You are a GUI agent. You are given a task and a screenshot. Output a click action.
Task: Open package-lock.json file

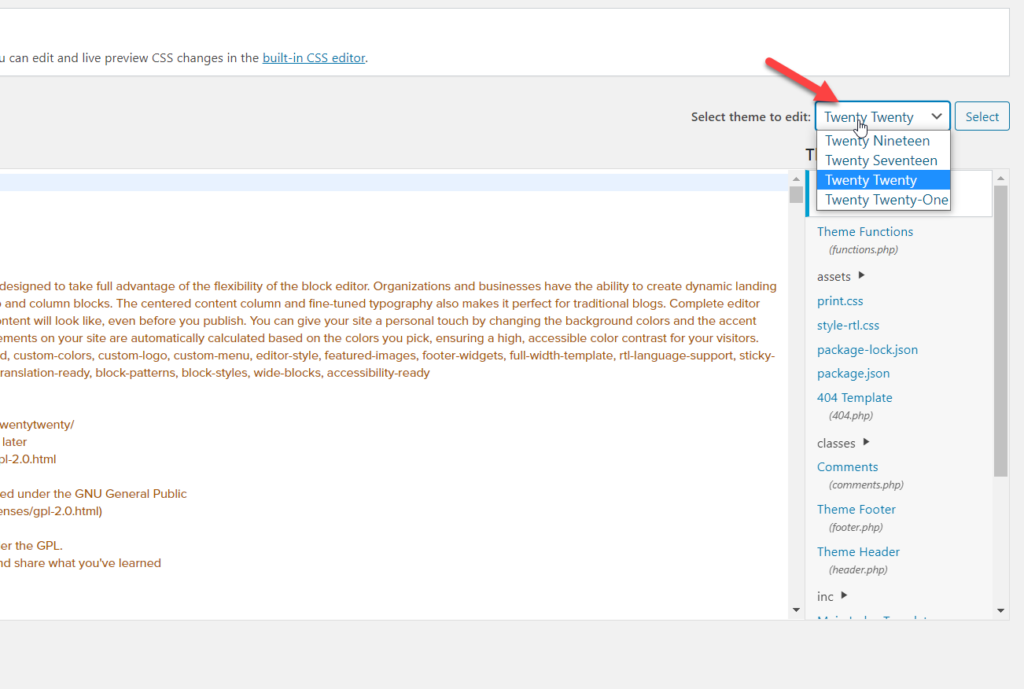click(867, 349)
